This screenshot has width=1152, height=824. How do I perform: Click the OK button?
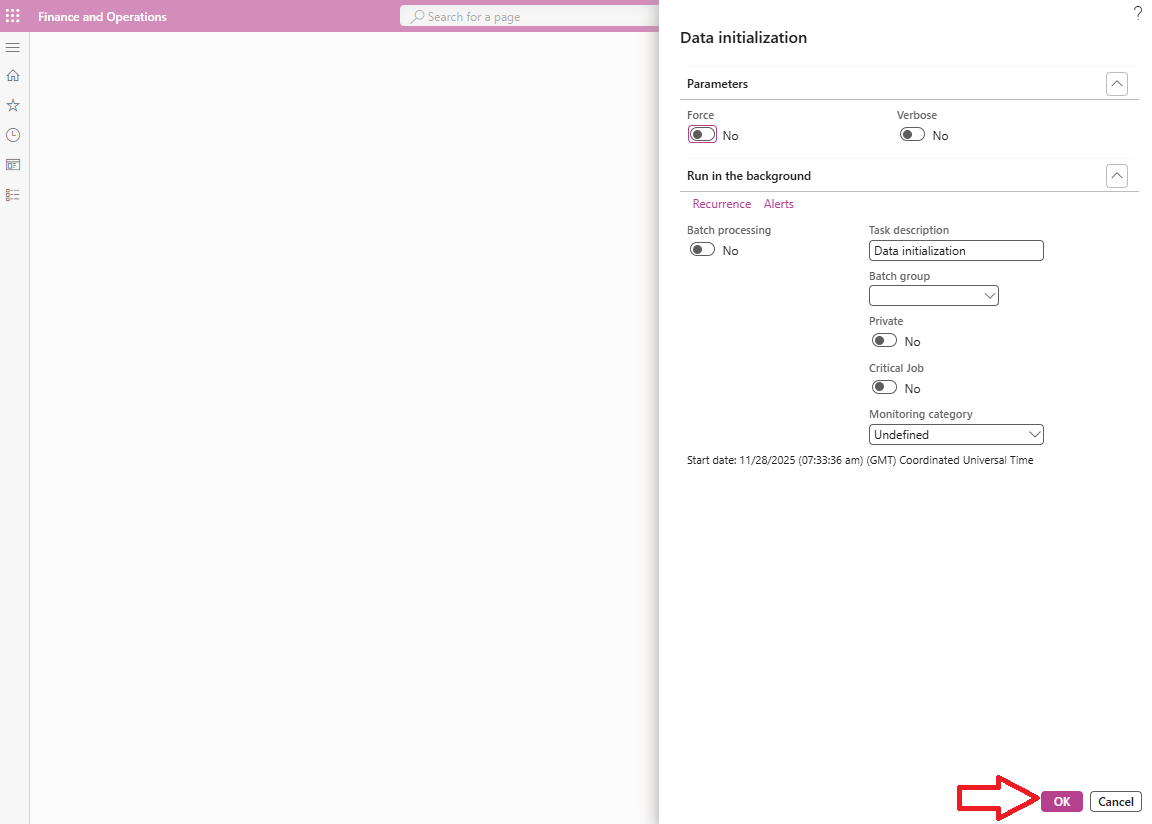1061,802
